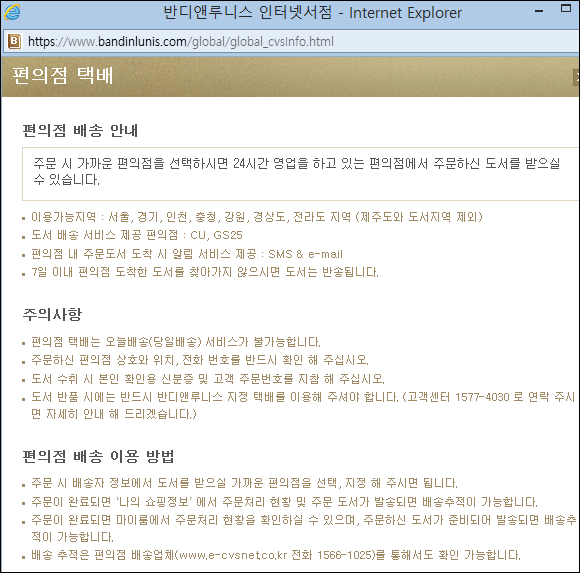Click the 편의점 배송 안내 heading

pyautogui.click(x=80, y=131)
